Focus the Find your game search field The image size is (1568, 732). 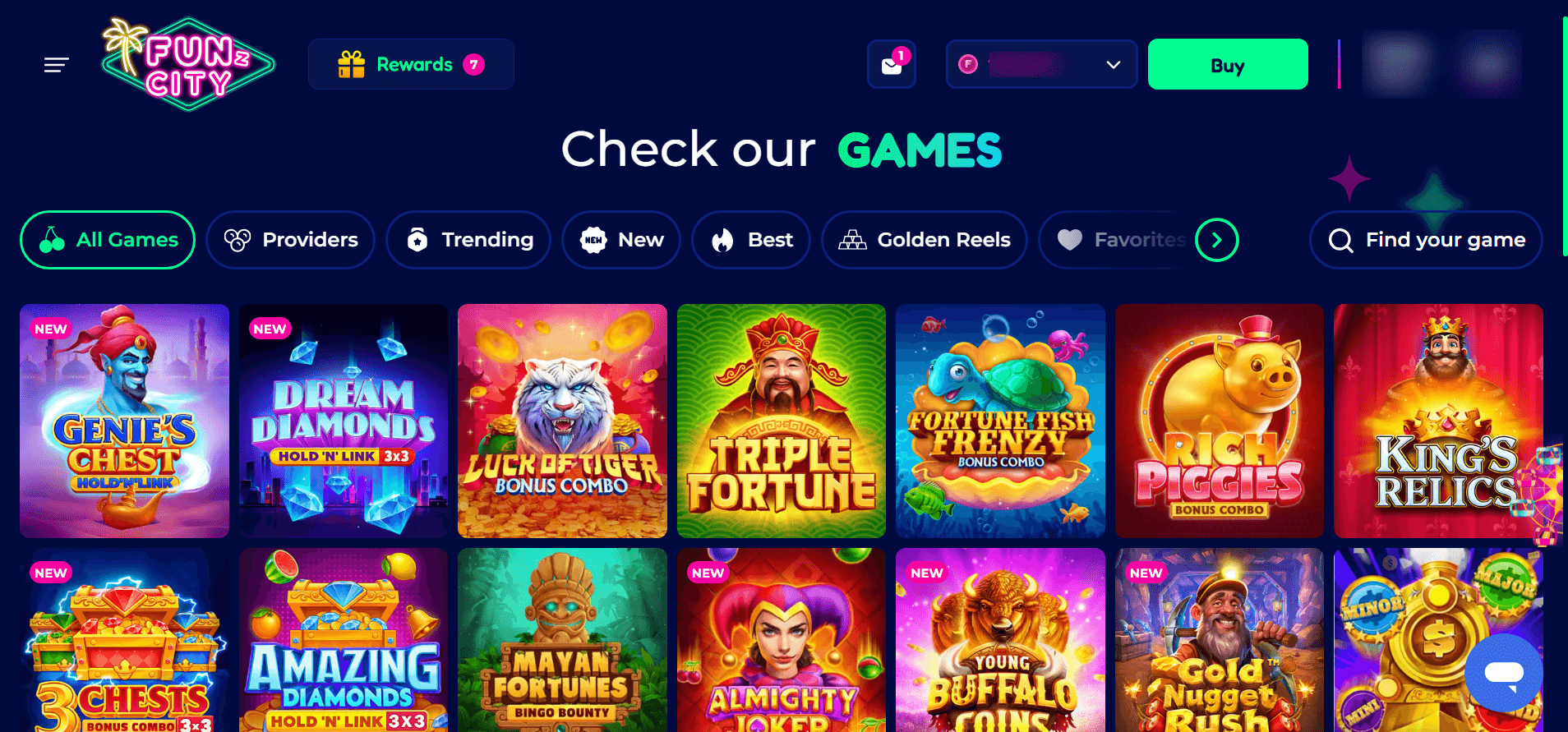click(1426, 240)
